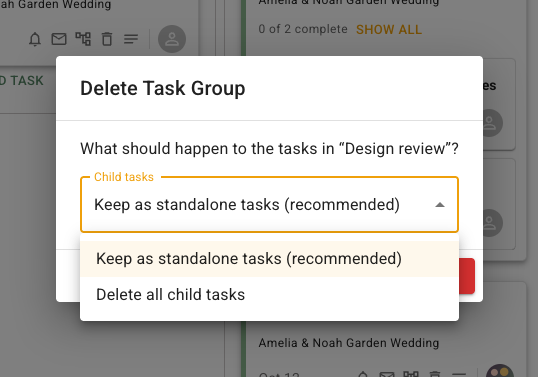Collapse the Child tasks dropdown arrow
The height and width of the screenshot is (377, 538).
click(440, 205)
